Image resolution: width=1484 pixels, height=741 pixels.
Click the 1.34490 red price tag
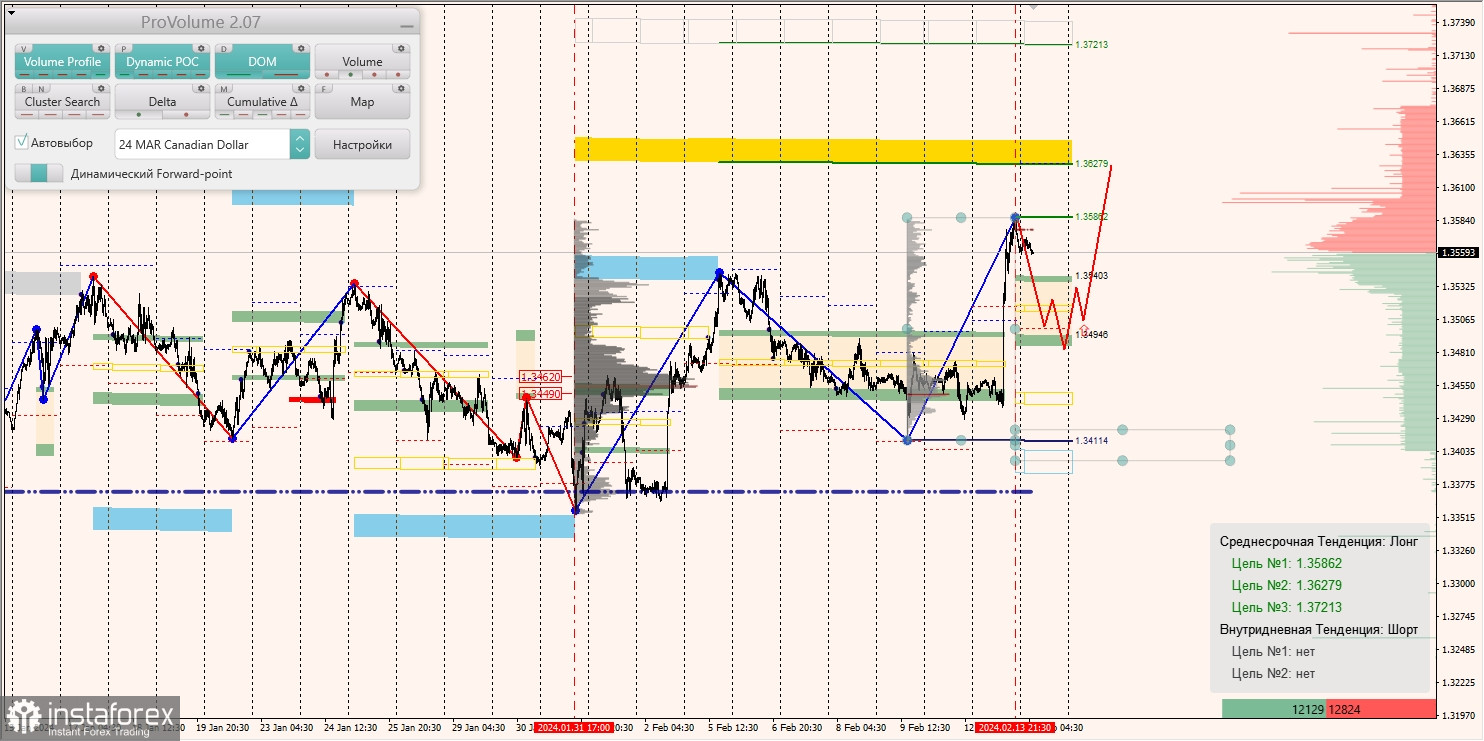click(541, 394)
